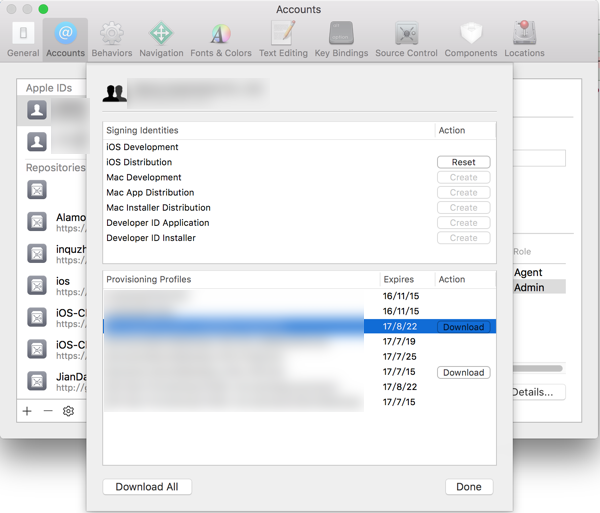Open the Components preferences icon
Image resolution: width=600 pixels, height=513 pixels.
click(x=471, y=33)
